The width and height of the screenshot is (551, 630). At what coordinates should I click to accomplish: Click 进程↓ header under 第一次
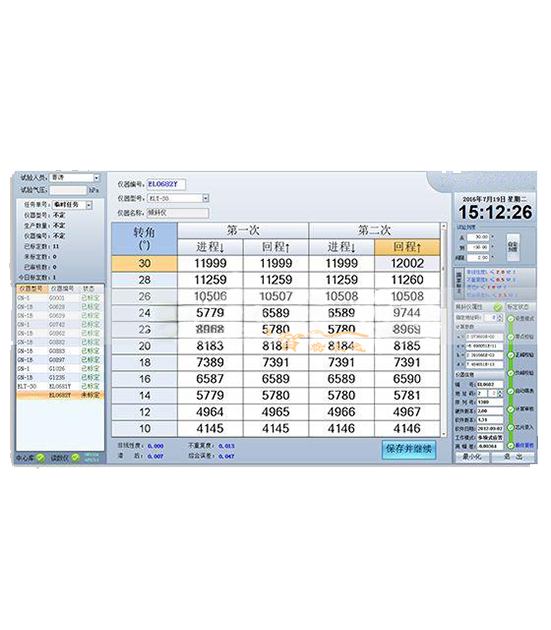pos(210,247)
